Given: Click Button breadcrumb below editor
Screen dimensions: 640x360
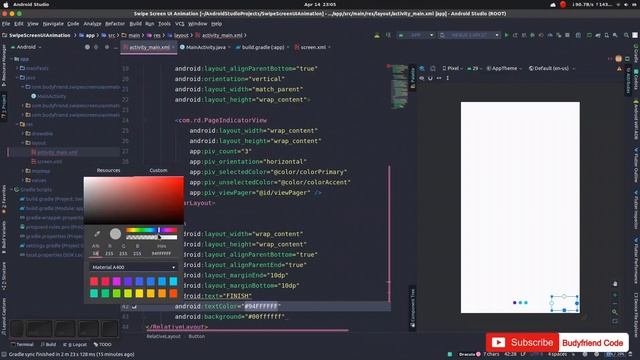Looking at the screenshot, I should pos(196,336).
